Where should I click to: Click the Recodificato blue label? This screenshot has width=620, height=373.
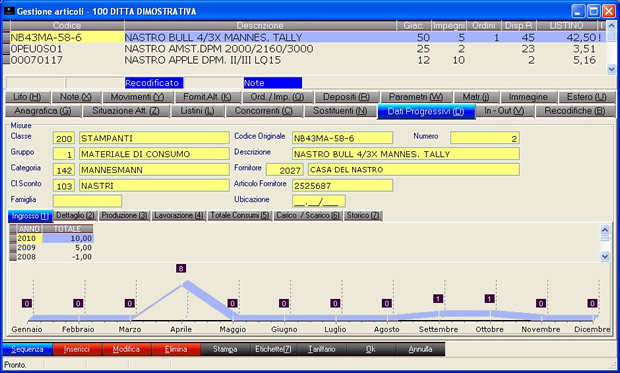[154, 83]
